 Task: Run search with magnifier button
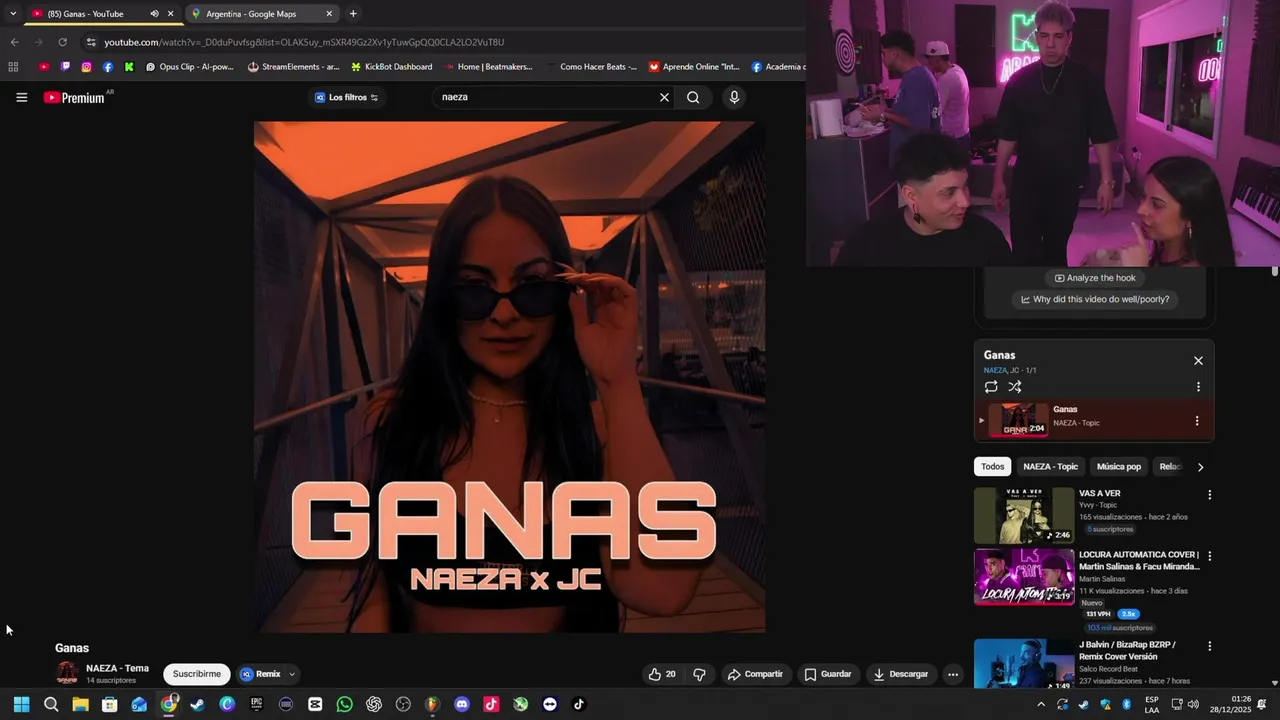693,97
